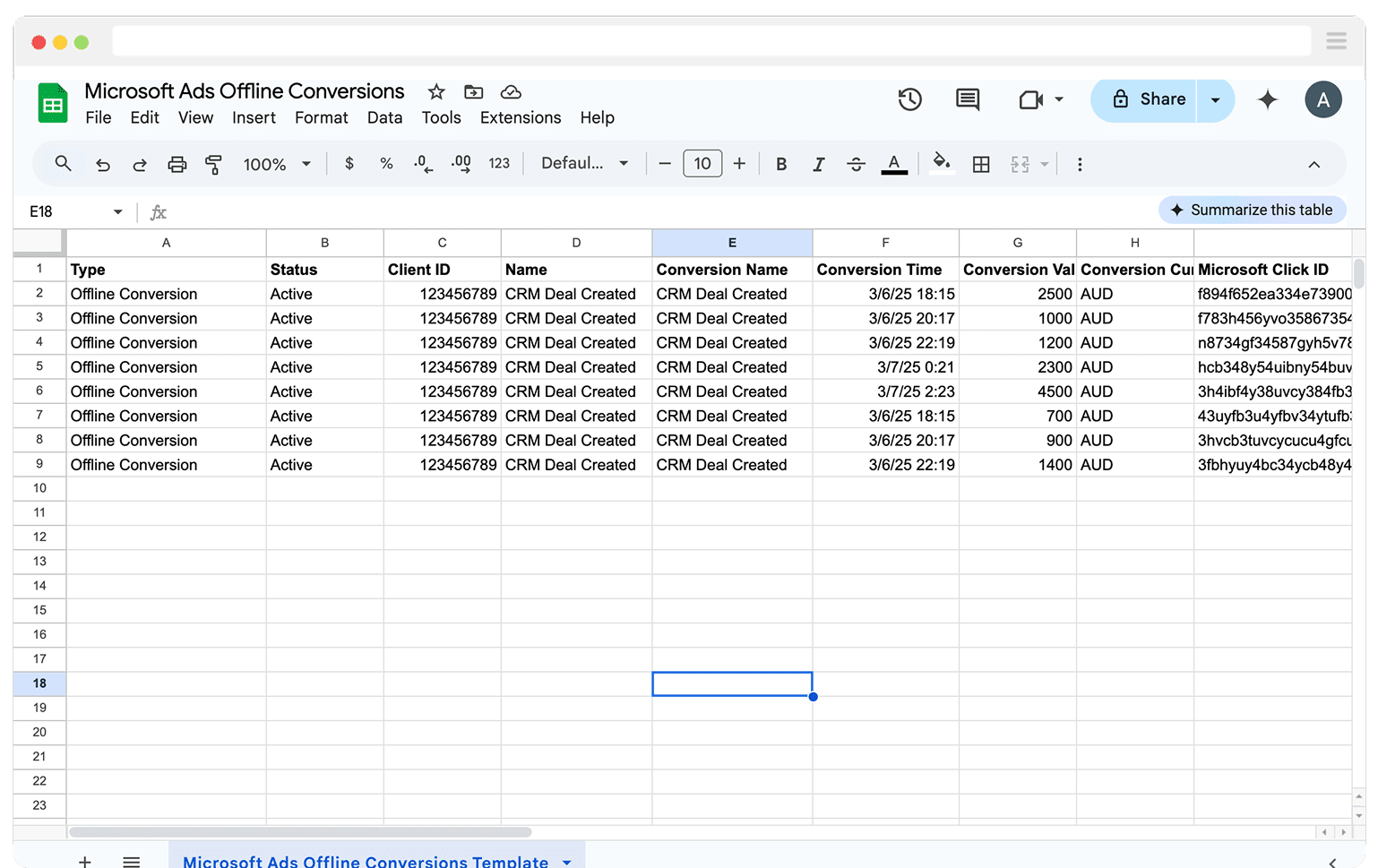The height and width of the screenshot is (868, 1378).
Task: Open more number formats 123
Action: click(x=499, y=164)
